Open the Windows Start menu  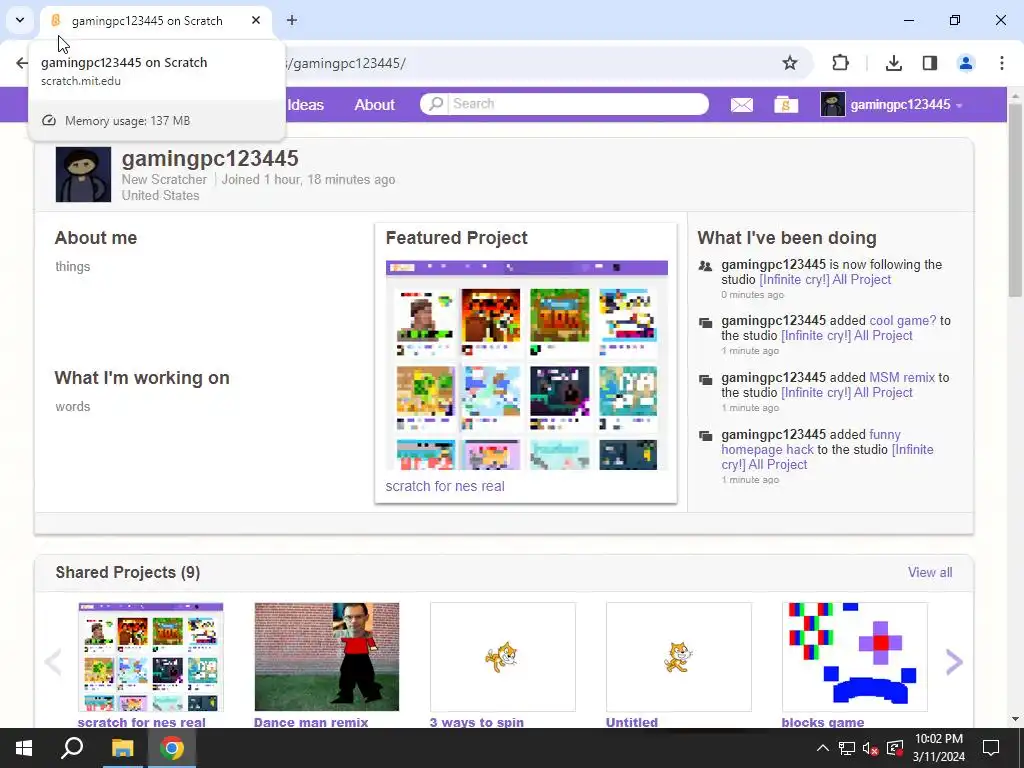(24, 748)
